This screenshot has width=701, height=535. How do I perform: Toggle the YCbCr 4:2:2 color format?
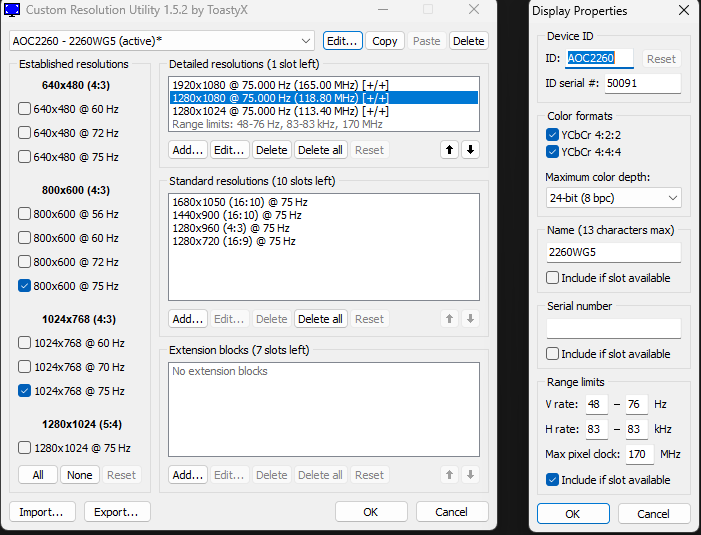click(553, 134)
